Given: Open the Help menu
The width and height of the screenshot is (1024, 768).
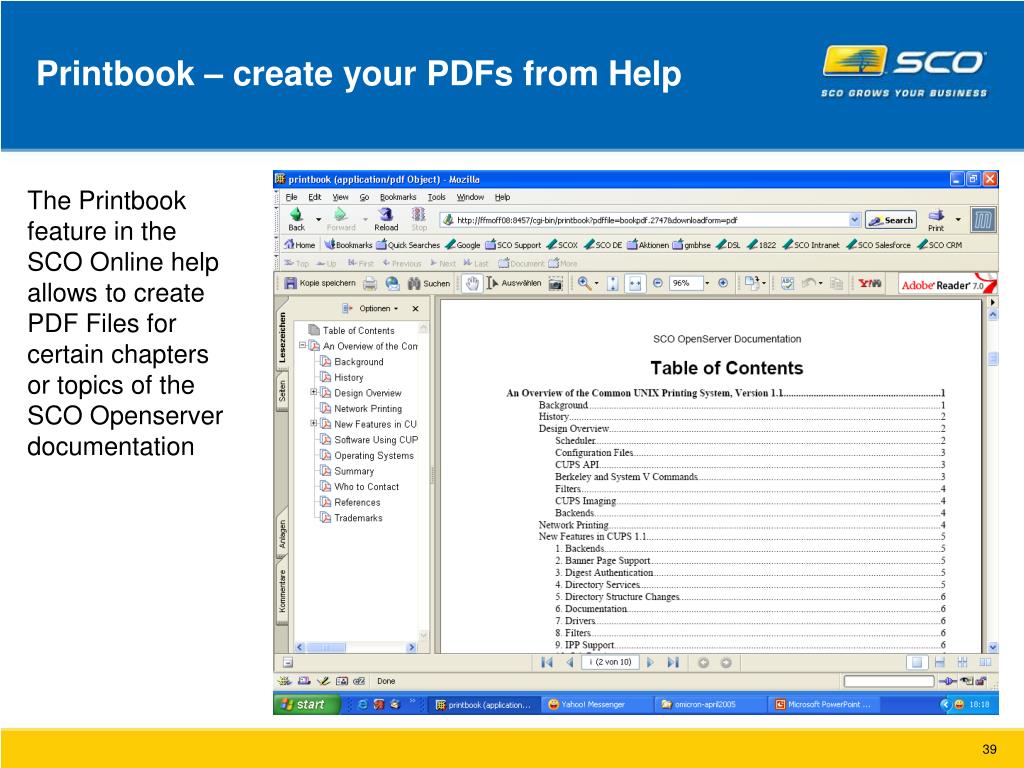Looking at the screenshot, I should (x=502, y=197).
